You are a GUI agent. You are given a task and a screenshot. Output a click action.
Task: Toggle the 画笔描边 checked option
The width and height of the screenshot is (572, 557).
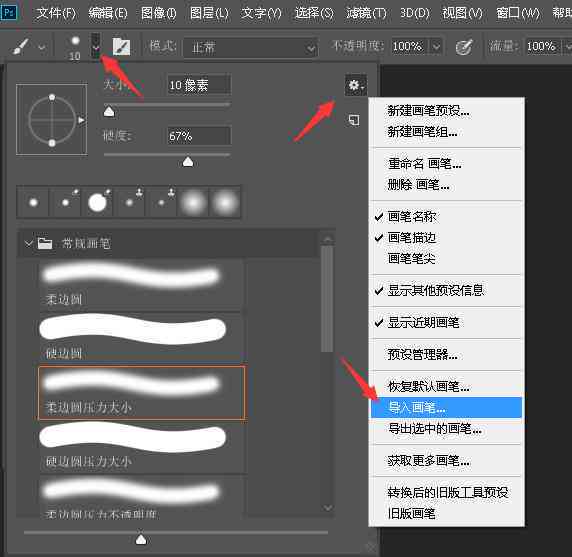click(x=447, y=238)
